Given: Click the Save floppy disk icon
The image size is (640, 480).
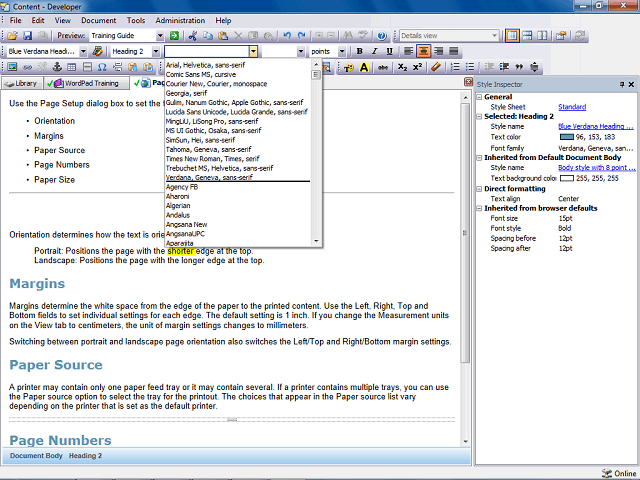Looking at the screenshot, I should point(27,36).
